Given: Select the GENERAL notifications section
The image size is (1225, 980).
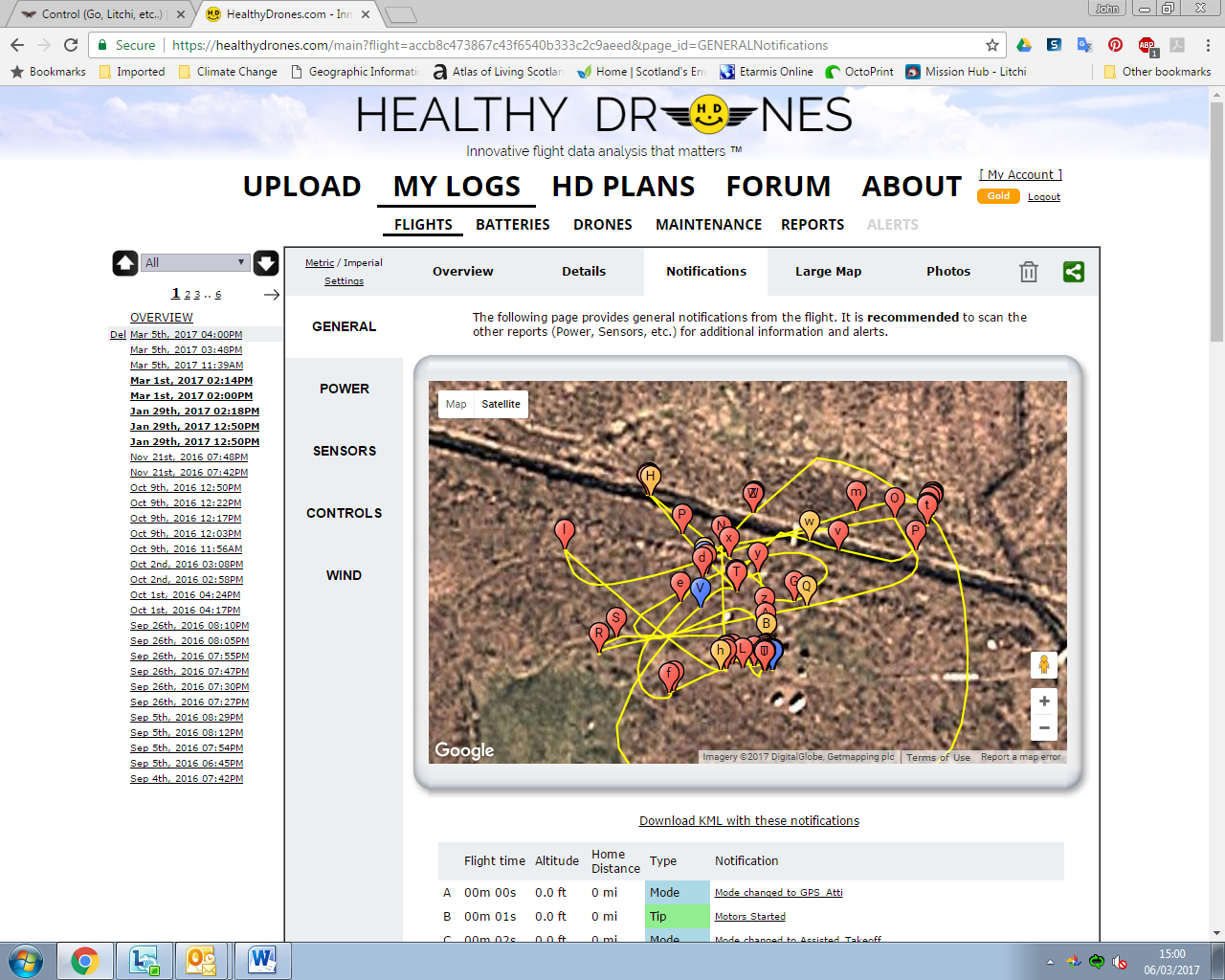Looking at the screenshot, I should [345, 326].
